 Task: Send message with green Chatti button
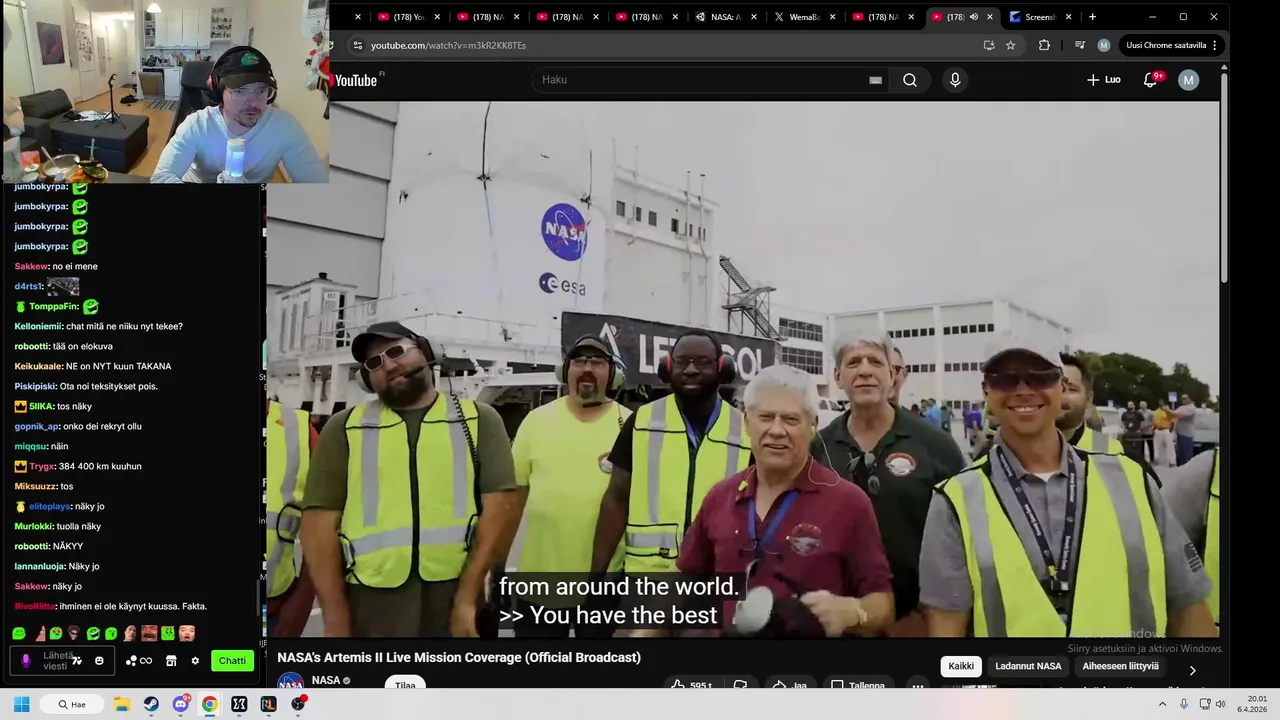click(232, 661)
